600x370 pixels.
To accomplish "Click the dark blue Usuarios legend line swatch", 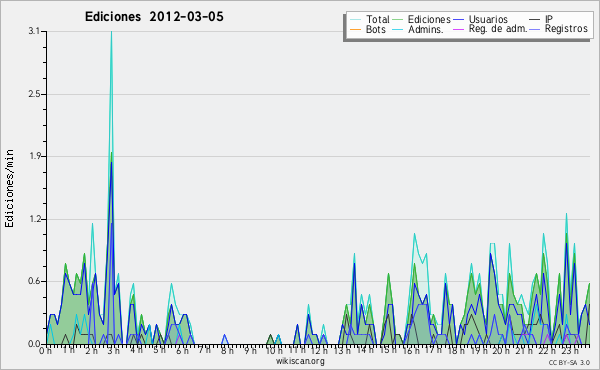I will [458, 20].
